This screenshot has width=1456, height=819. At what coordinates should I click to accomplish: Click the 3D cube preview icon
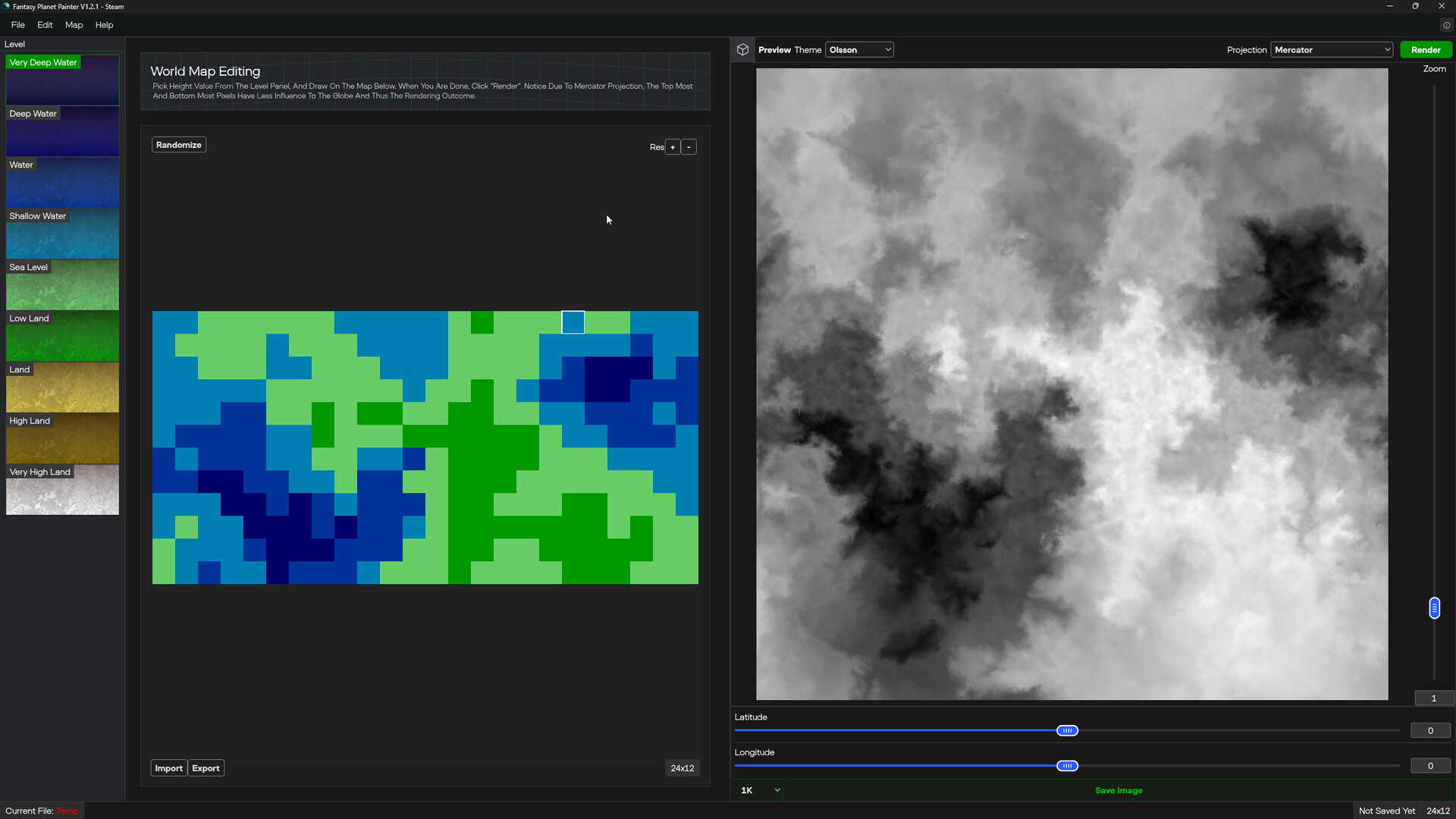742,50
